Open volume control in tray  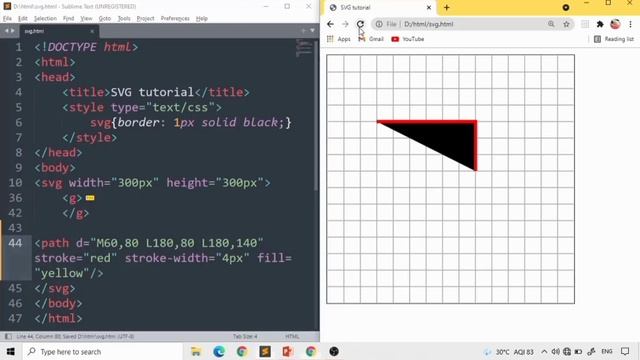click(556, 351)
